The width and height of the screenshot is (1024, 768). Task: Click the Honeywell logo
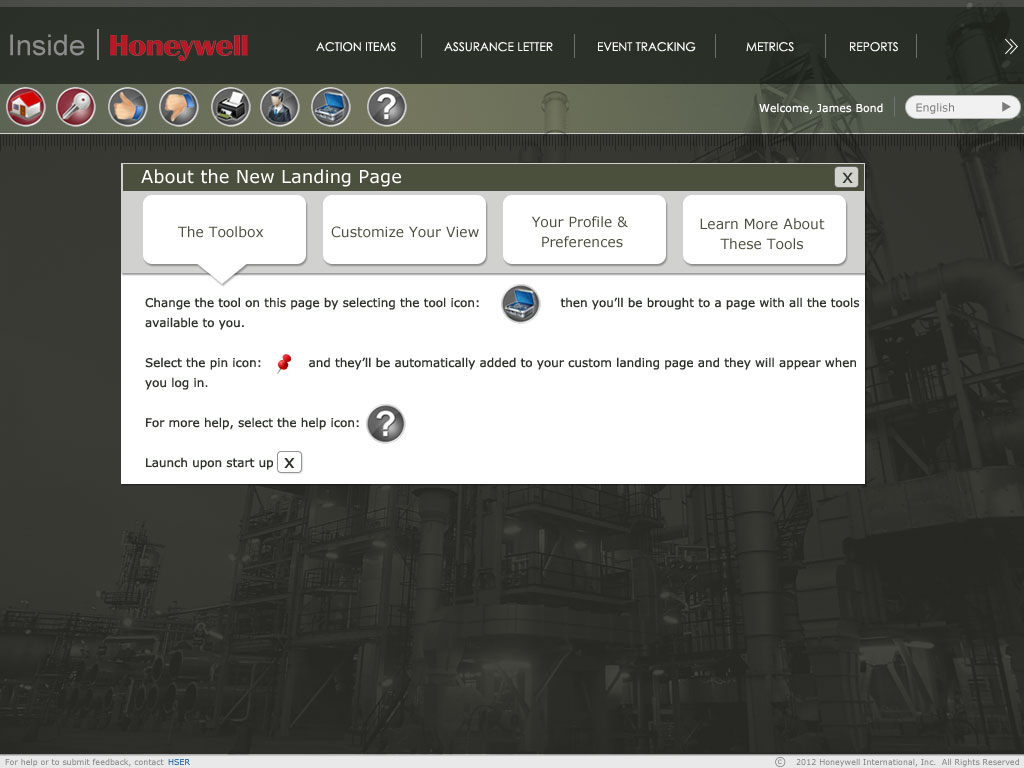click(x=179, y=46)
